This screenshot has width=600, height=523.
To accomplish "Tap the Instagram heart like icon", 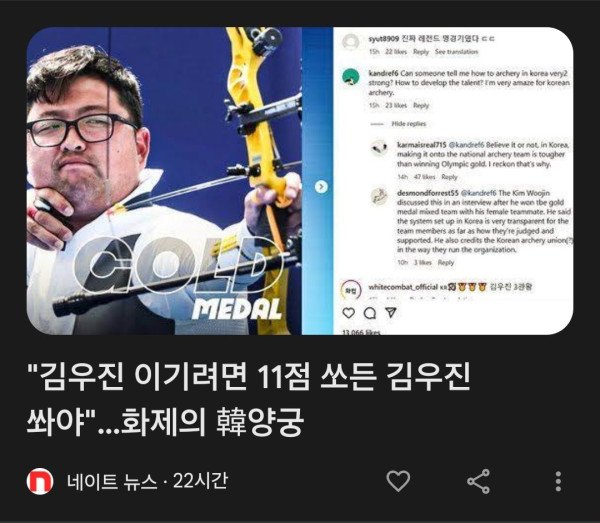I will click(348, 313).
